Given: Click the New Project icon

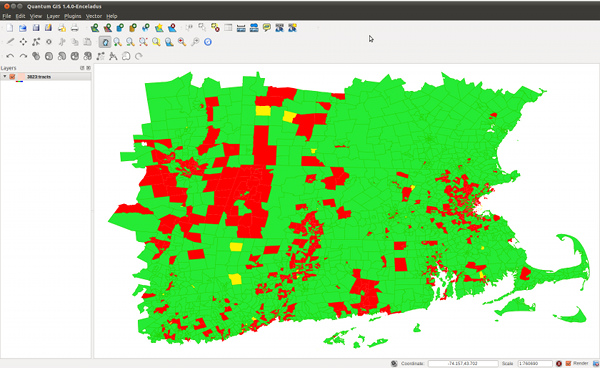Looking at the screenshot, I should 10,28.
